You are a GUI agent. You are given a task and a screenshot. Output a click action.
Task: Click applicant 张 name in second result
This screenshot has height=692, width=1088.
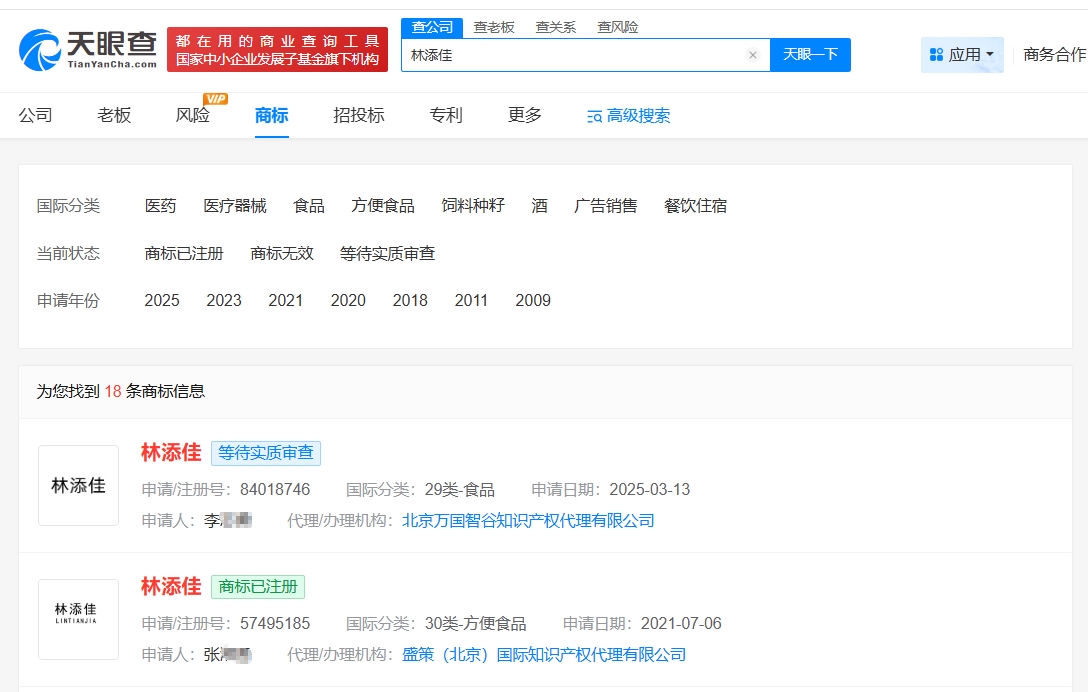pos(227,655)
